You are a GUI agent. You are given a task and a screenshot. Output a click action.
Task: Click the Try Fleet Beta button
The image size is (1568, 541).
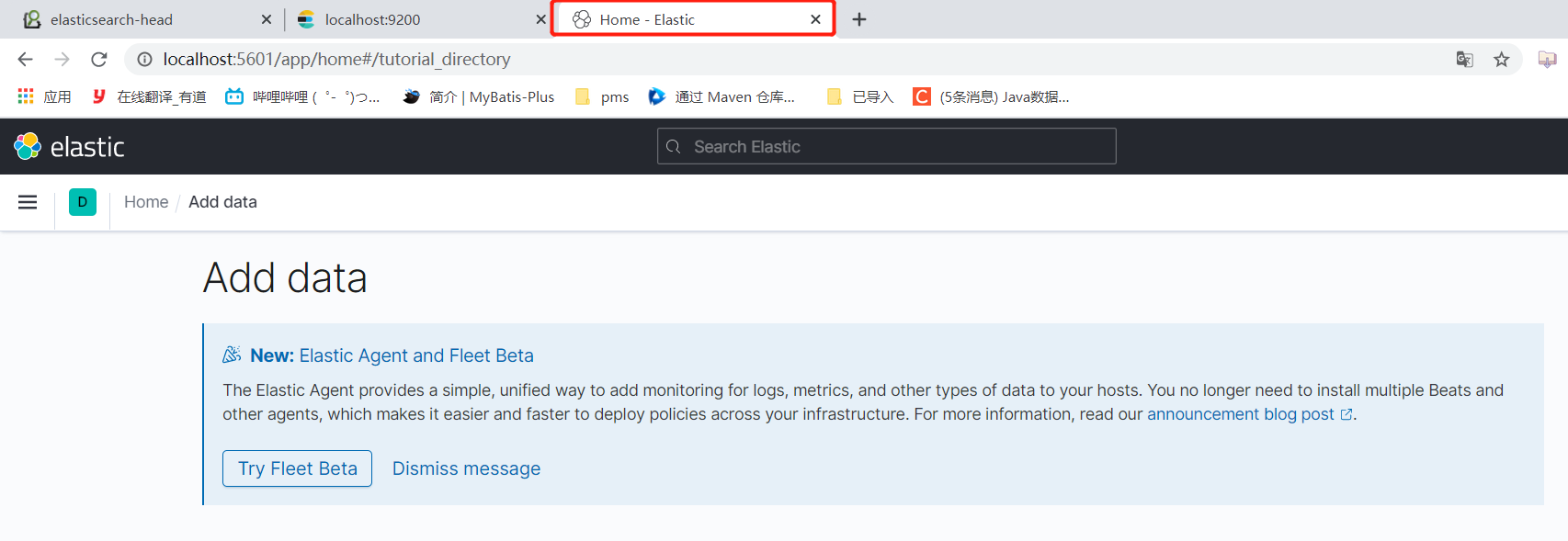[297, 468]
